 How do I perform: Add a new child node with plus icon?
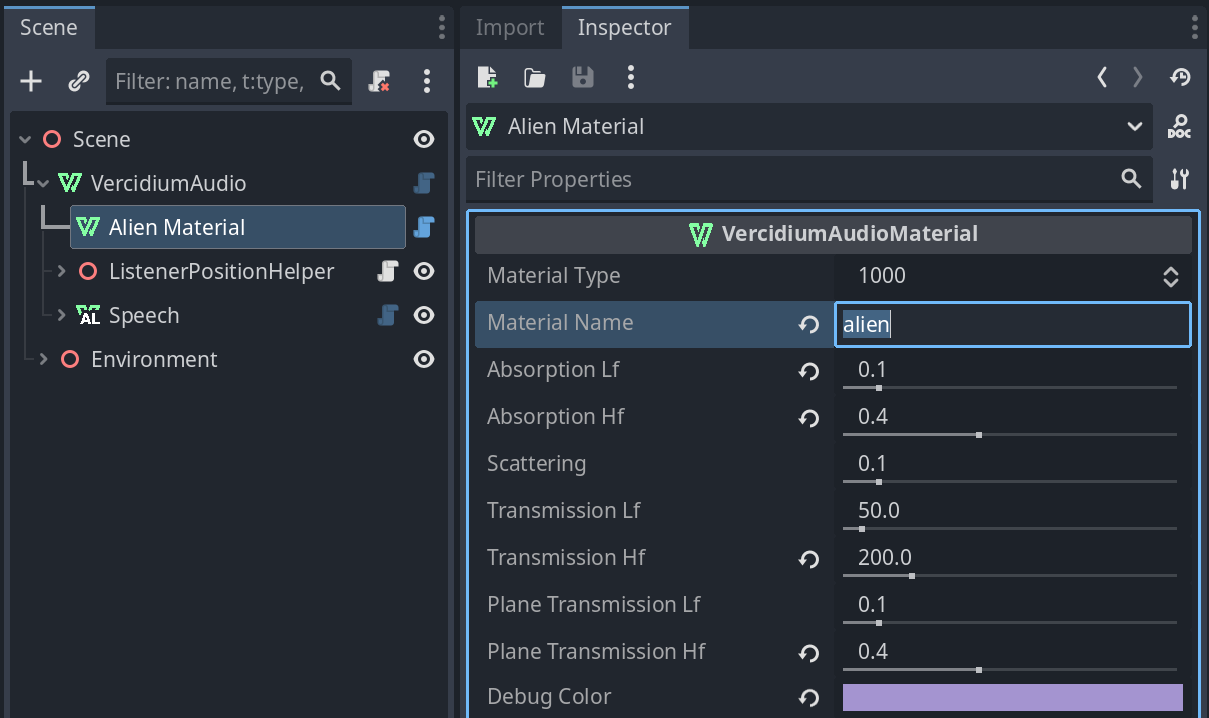click(31, 81)
